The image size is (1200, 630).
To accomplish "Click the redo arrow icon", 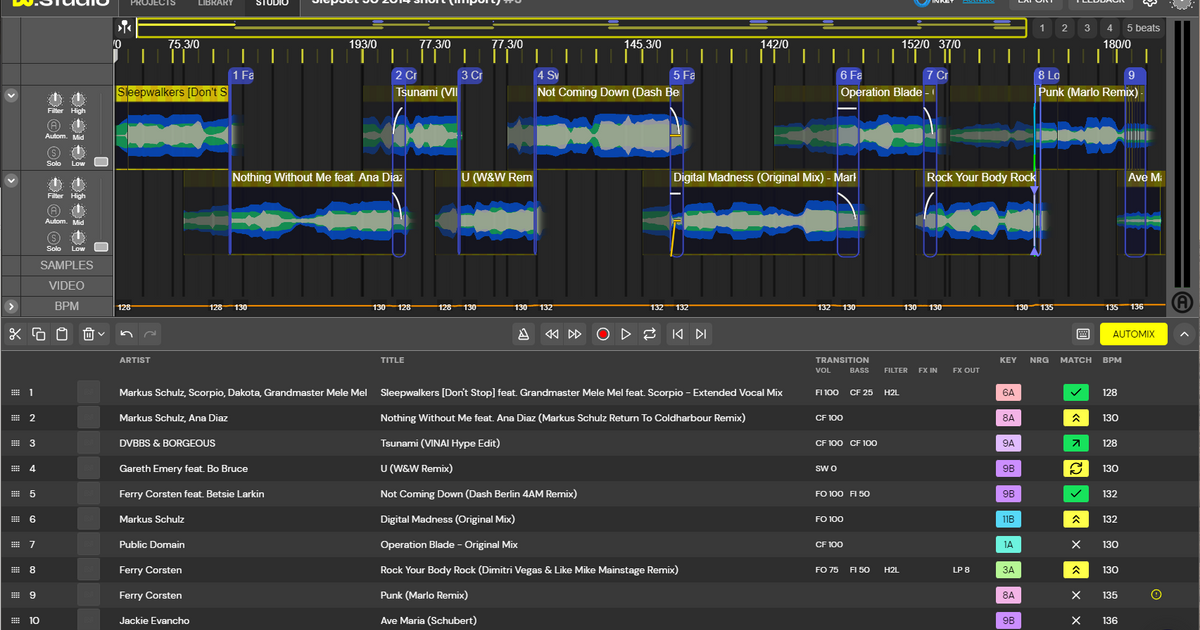I will [x=150, y=334].
